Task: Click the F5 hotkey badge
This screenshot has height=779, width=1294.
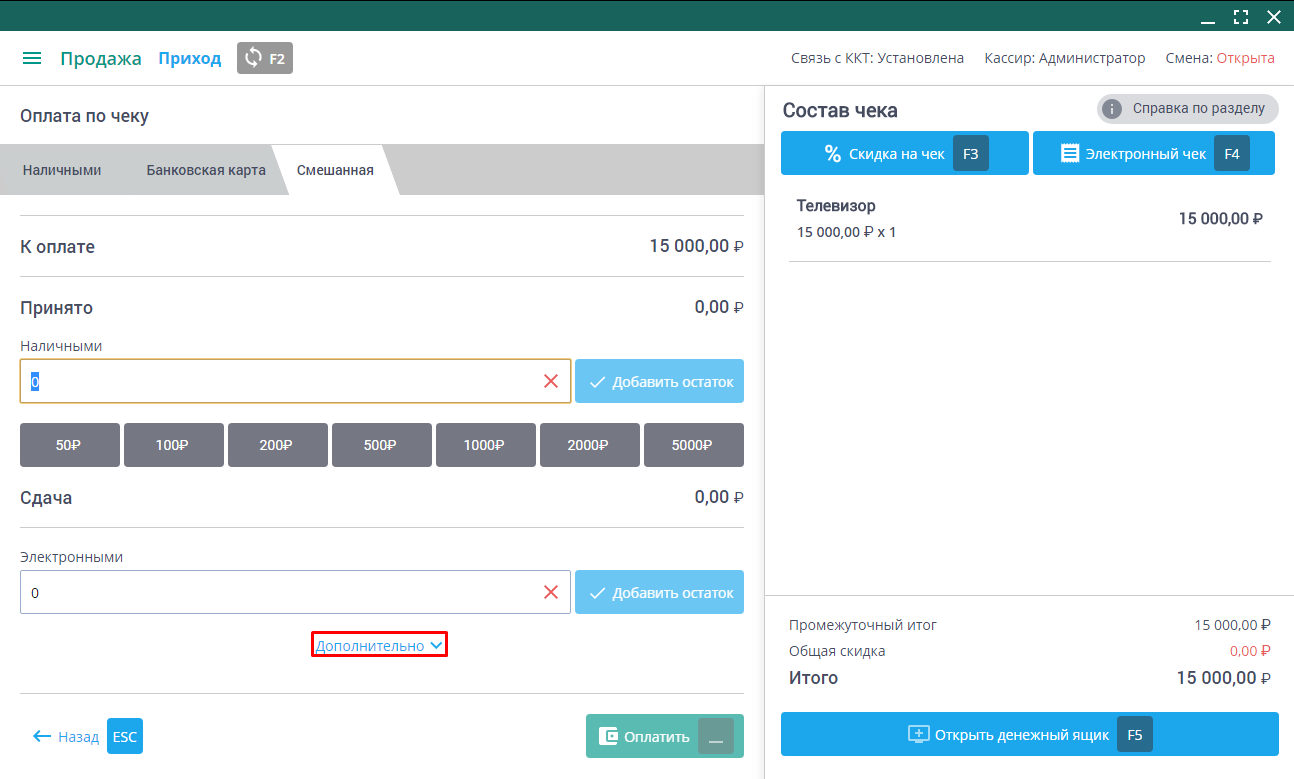Action: (1135, 734)
